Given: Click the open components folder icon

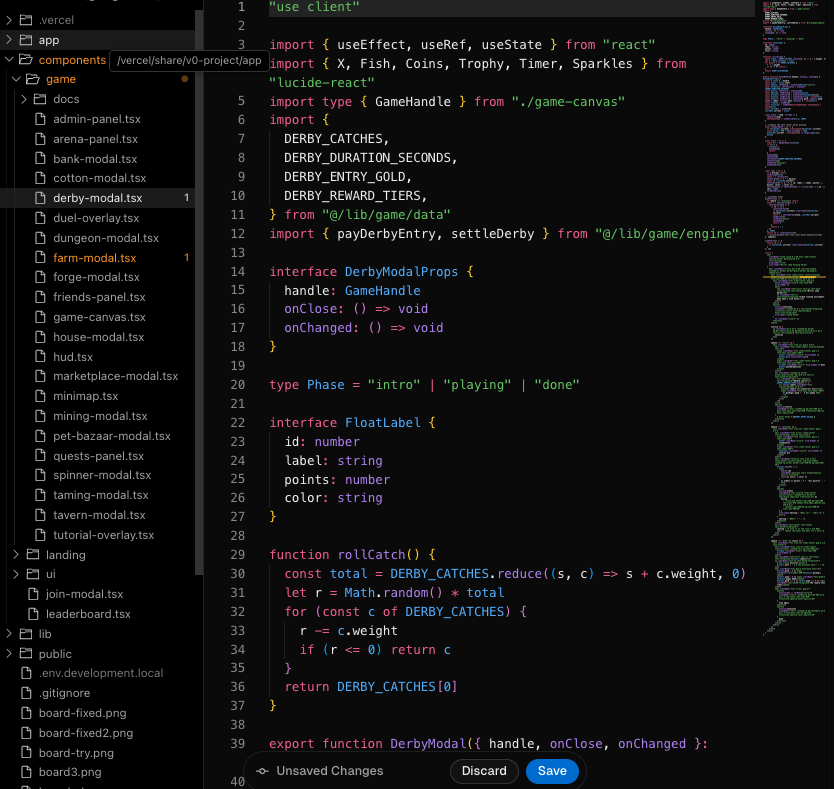Looking at the screenshot, I should (26, 60).
